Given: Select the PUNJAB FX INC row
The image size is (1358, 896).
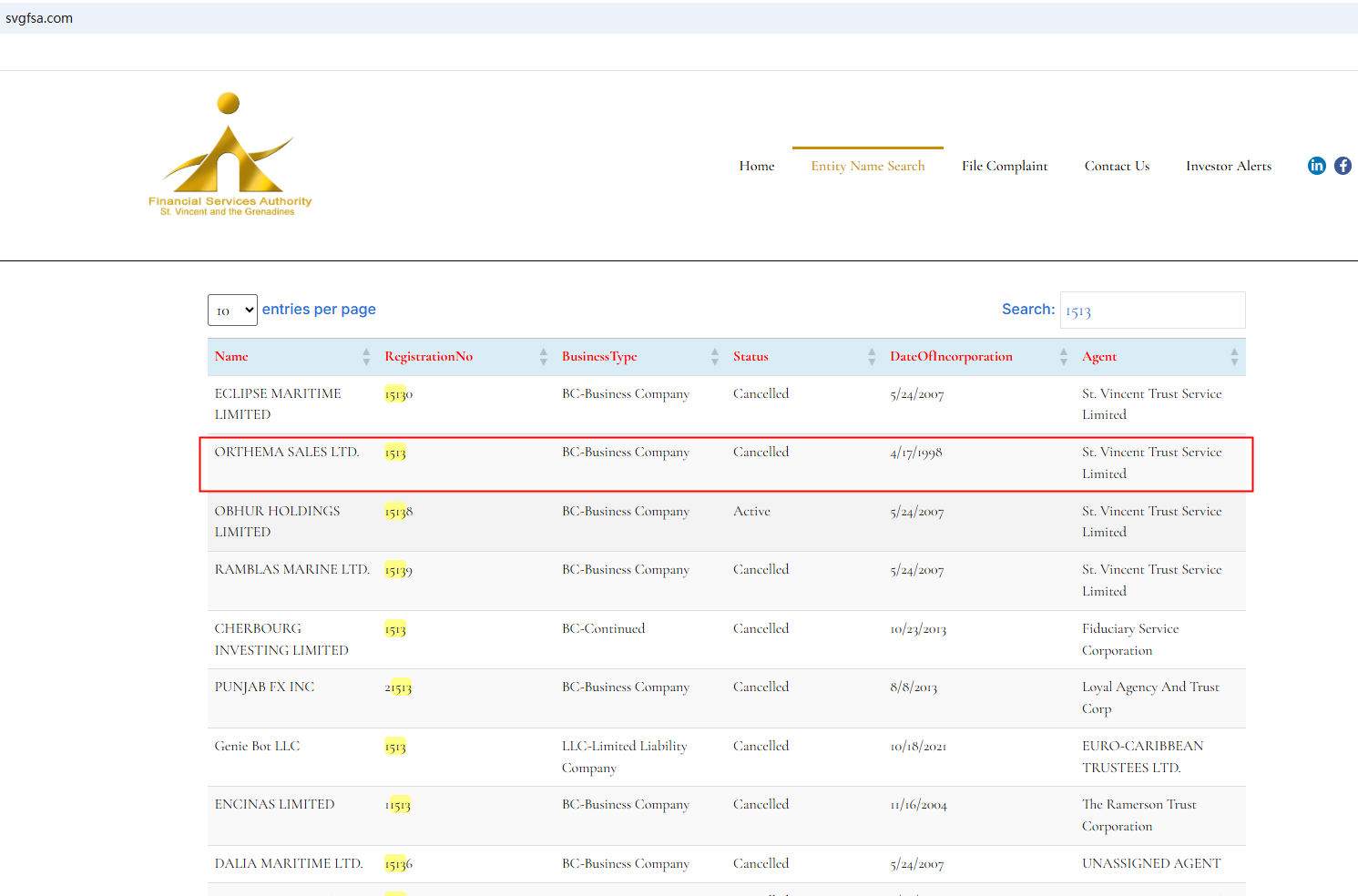Looking at the screenshot, I should [264, 687].
